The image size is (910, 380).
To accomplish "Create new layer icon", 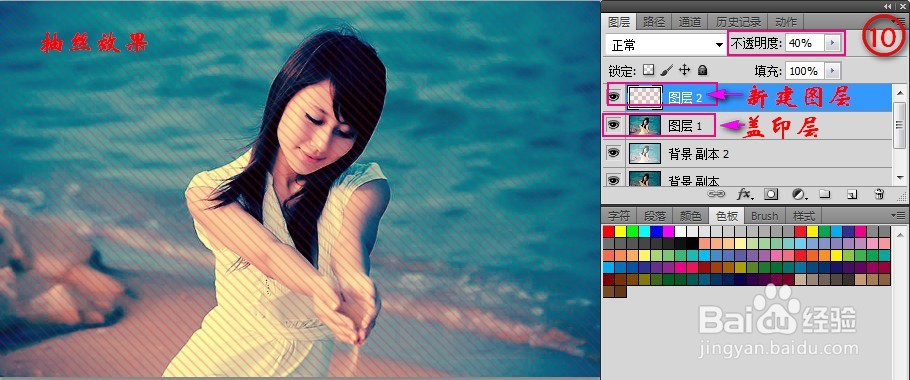I will tap(852, 194).
